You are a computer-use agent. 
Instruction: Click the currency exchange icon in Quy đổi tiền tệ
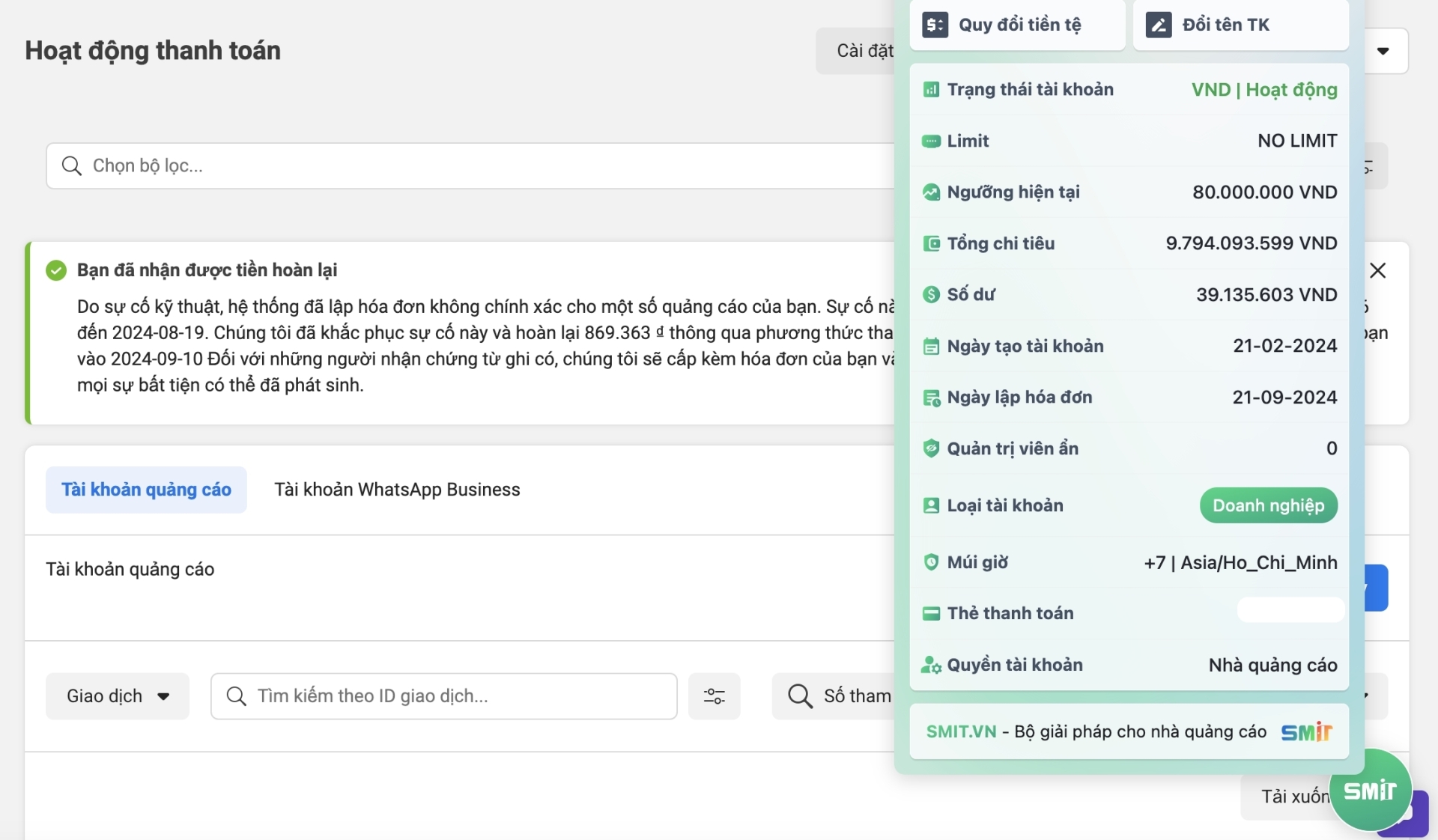935,25
